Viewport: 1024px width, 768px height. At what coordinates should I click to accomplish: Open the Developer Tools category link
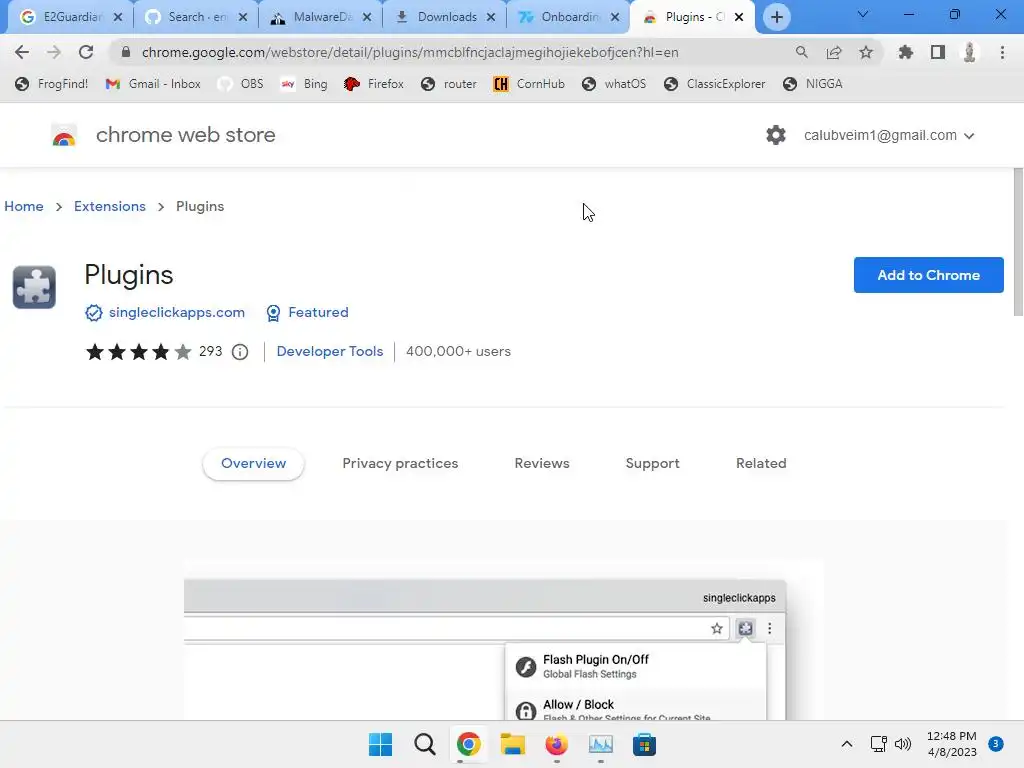pyautogui.click(x=330, y=351)
